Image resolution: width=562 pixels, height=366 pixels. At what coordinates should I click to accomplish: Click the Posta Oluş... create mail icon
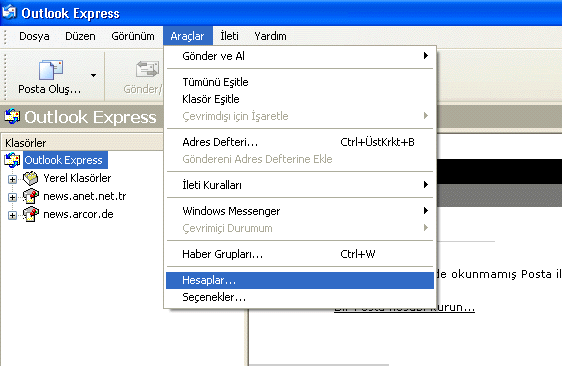pyautogui.click(x=51, y=70)
